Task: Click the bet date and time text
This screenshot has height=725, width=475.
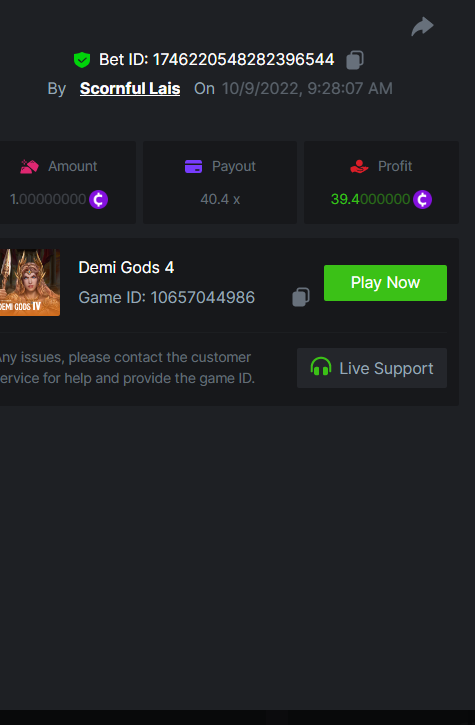Action: [307, 88]
